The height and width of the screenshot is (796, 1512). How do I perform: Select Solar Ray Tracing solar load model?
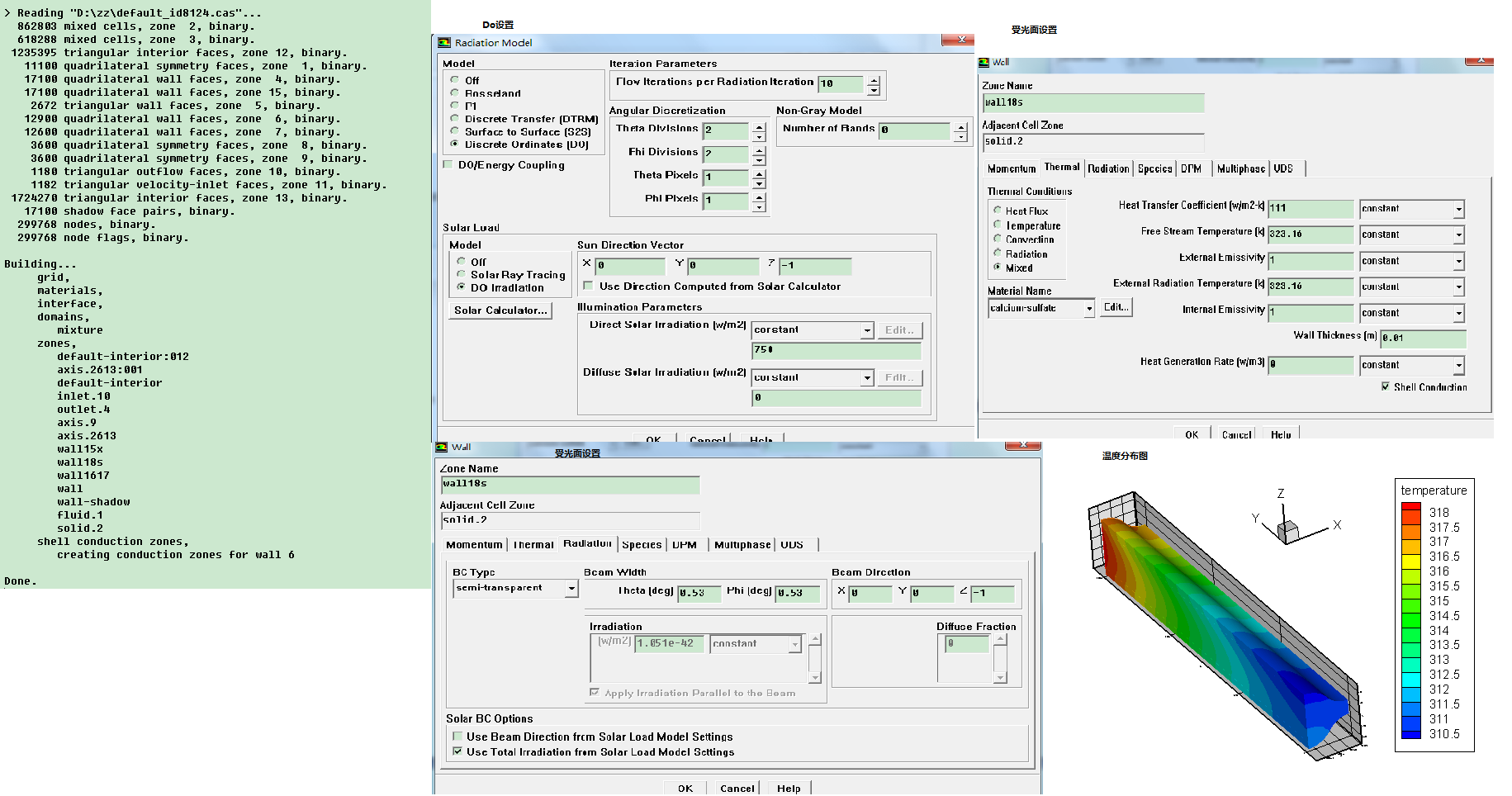click(462, 274)
